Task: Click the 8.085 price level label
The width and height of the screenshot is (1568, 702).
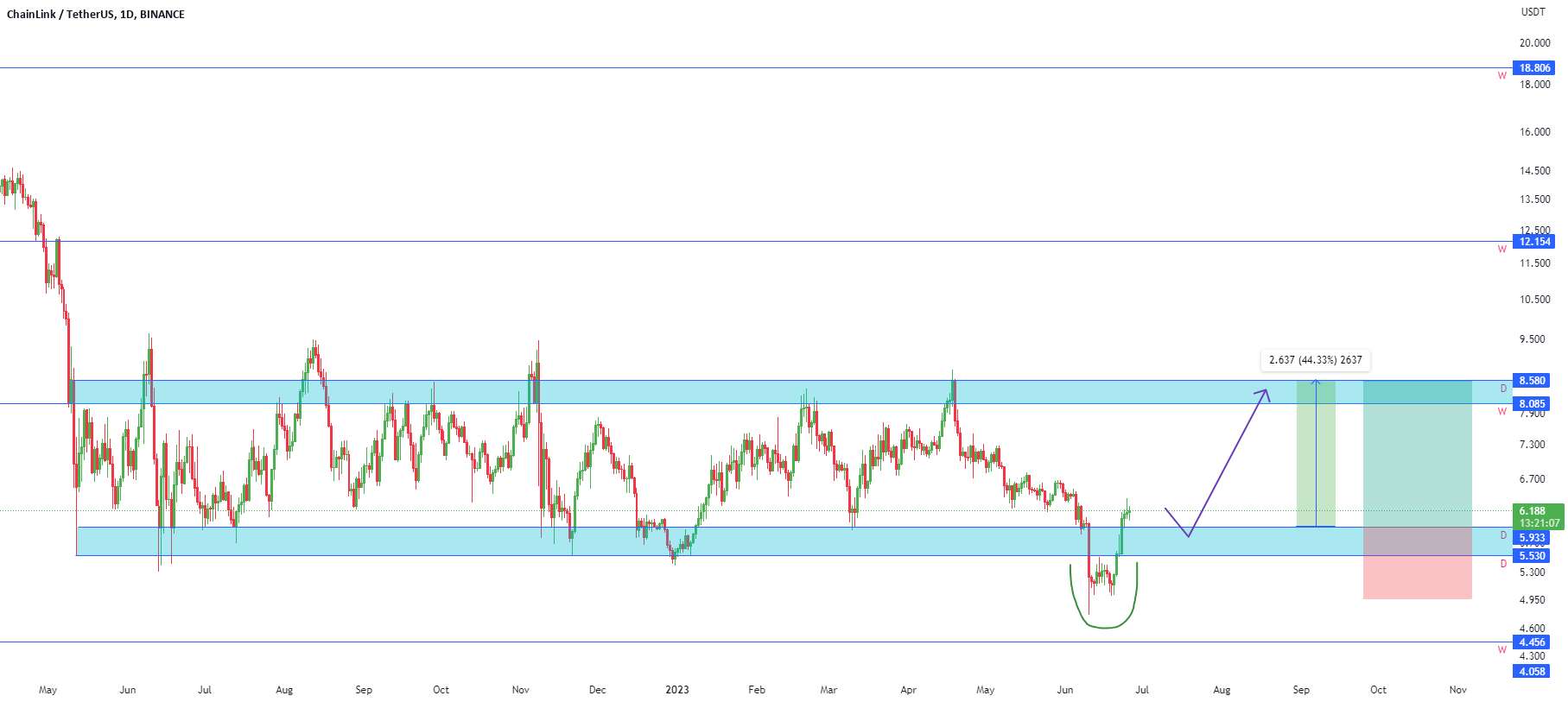Action: (1533, 404)
